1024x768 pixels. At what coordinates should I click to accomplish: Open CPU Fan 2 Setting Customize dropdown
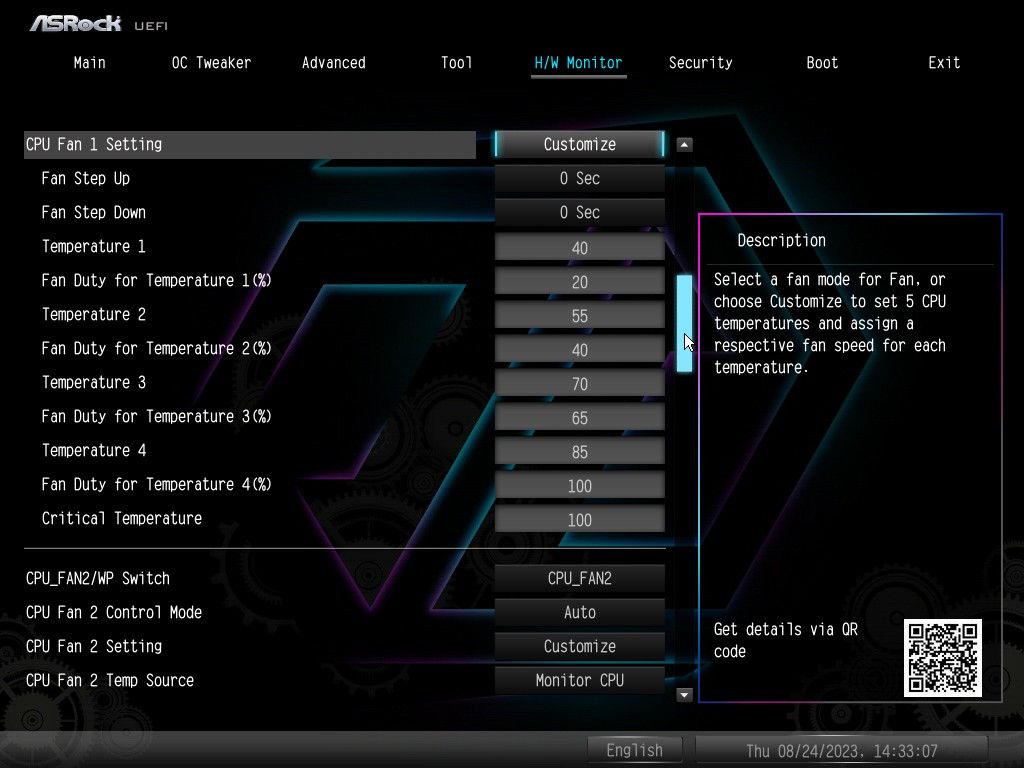(x=580, y=647)
